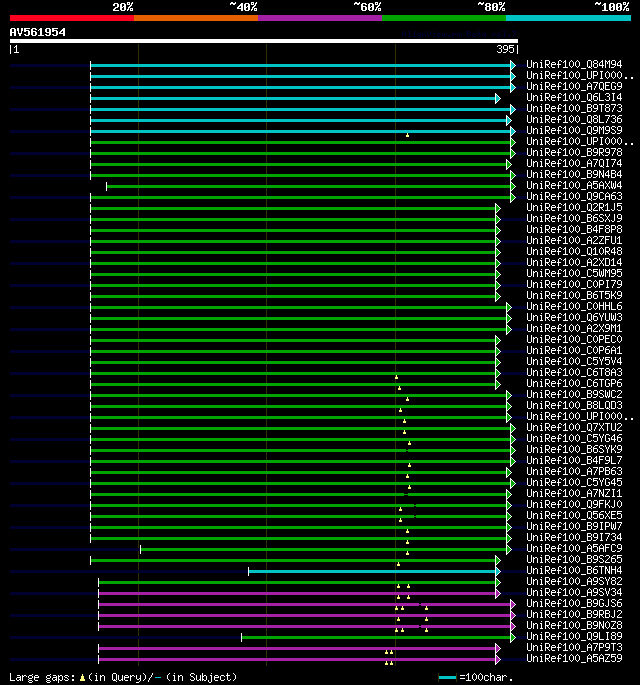Open the UniRef100_B9R978 hit label
640x685 pixels.
[x=574, y=152]
